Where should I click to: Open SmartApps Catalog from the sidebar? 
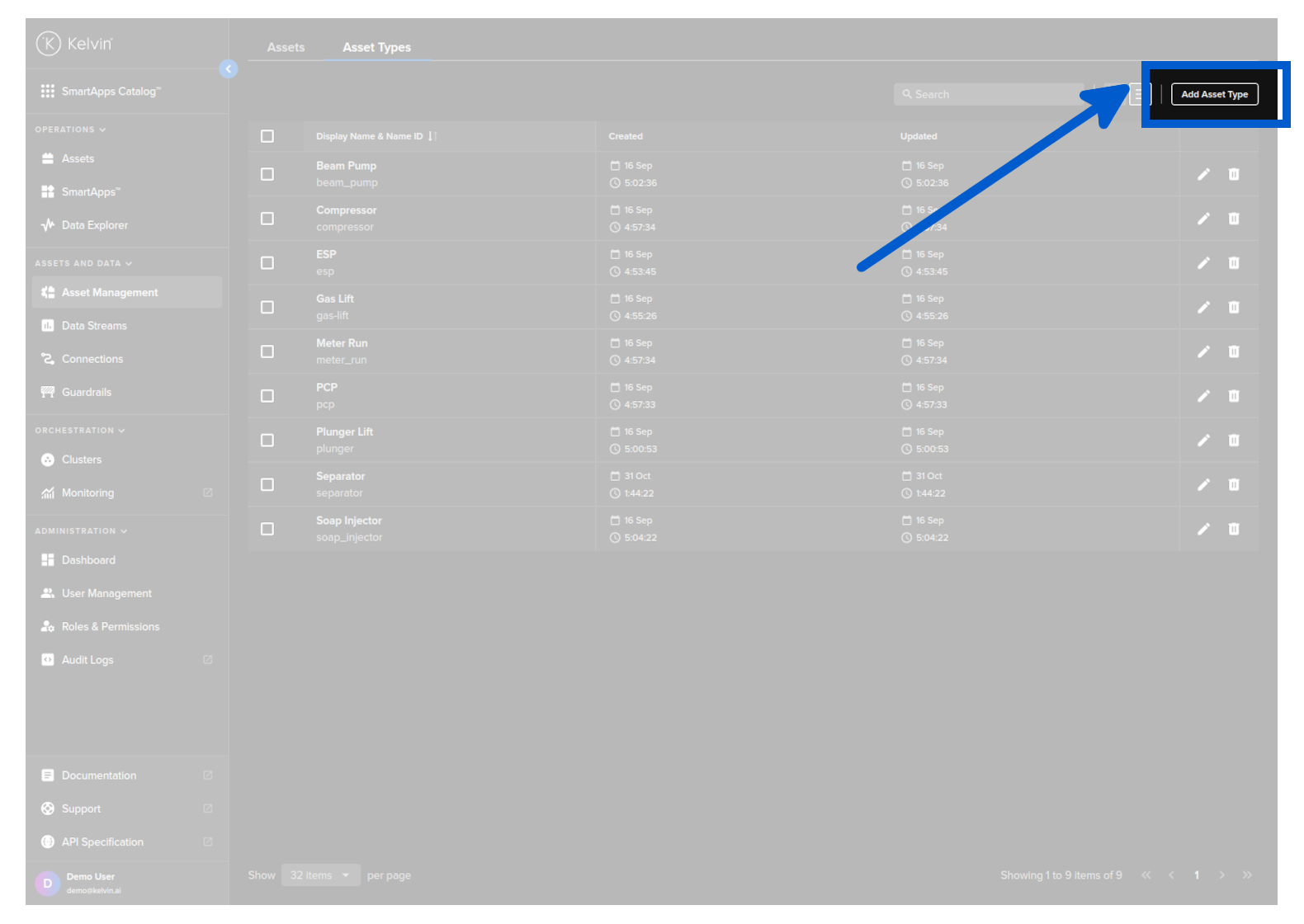coord(111,92)
